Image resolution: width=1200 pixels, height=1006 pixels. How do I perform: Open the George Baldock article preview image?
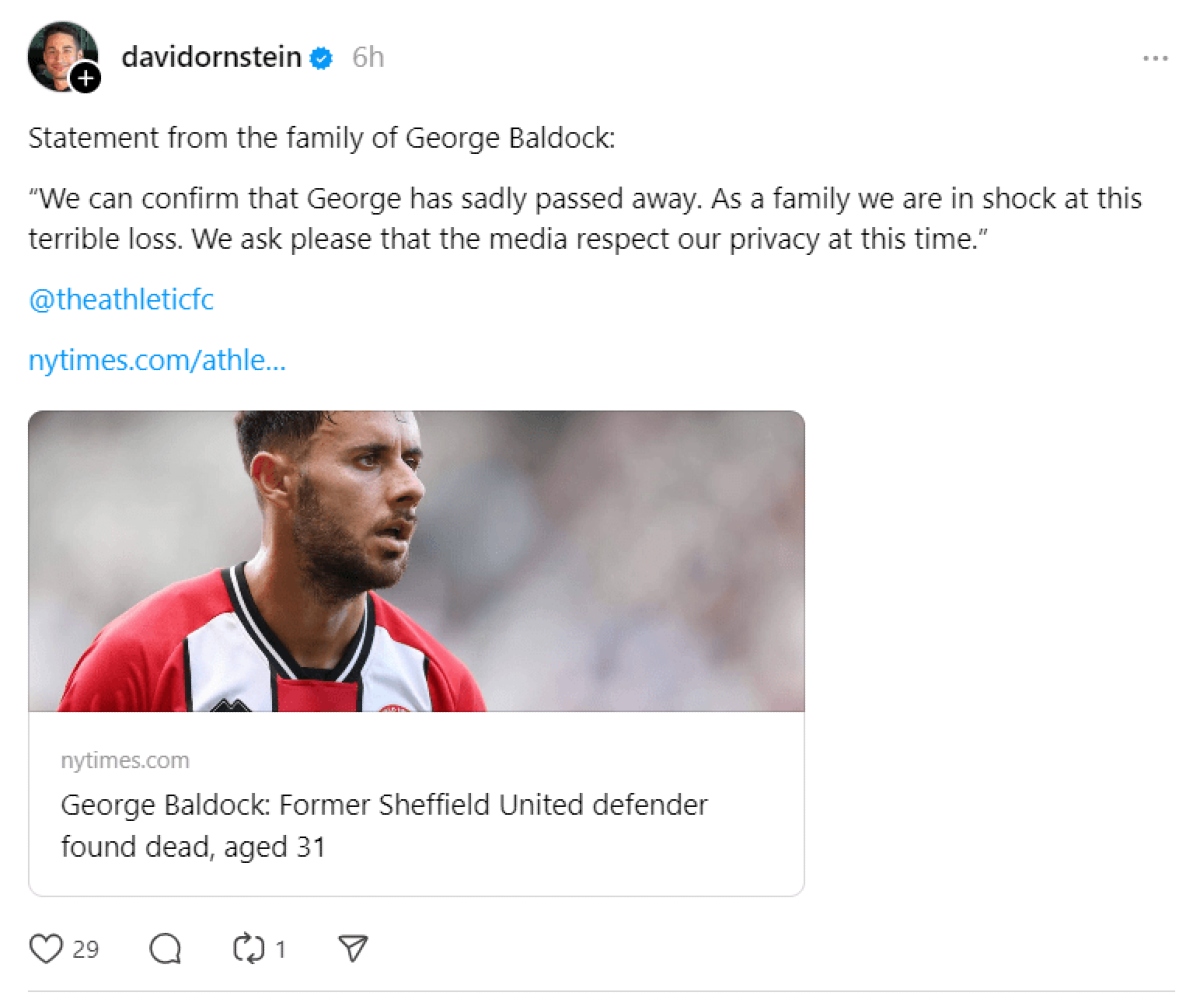coord(416,560)
